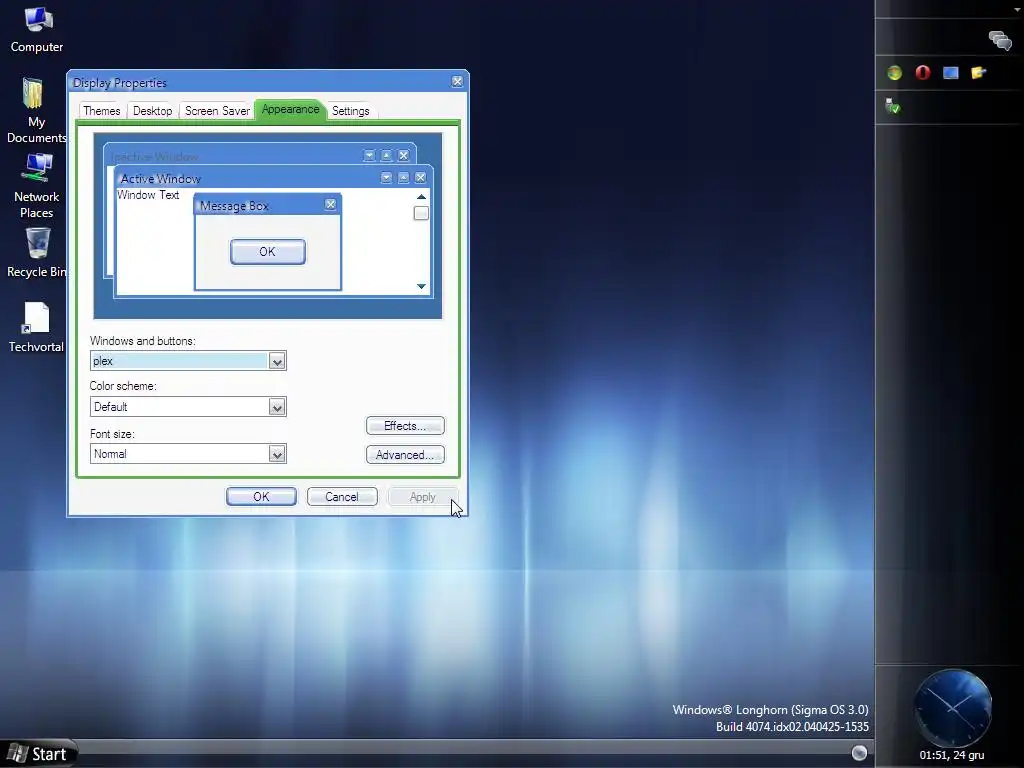The height and width of the screenshot is (768, 1024).
Task: Click the chat bubbles icon in sidebar
Action: pos(999,40)
